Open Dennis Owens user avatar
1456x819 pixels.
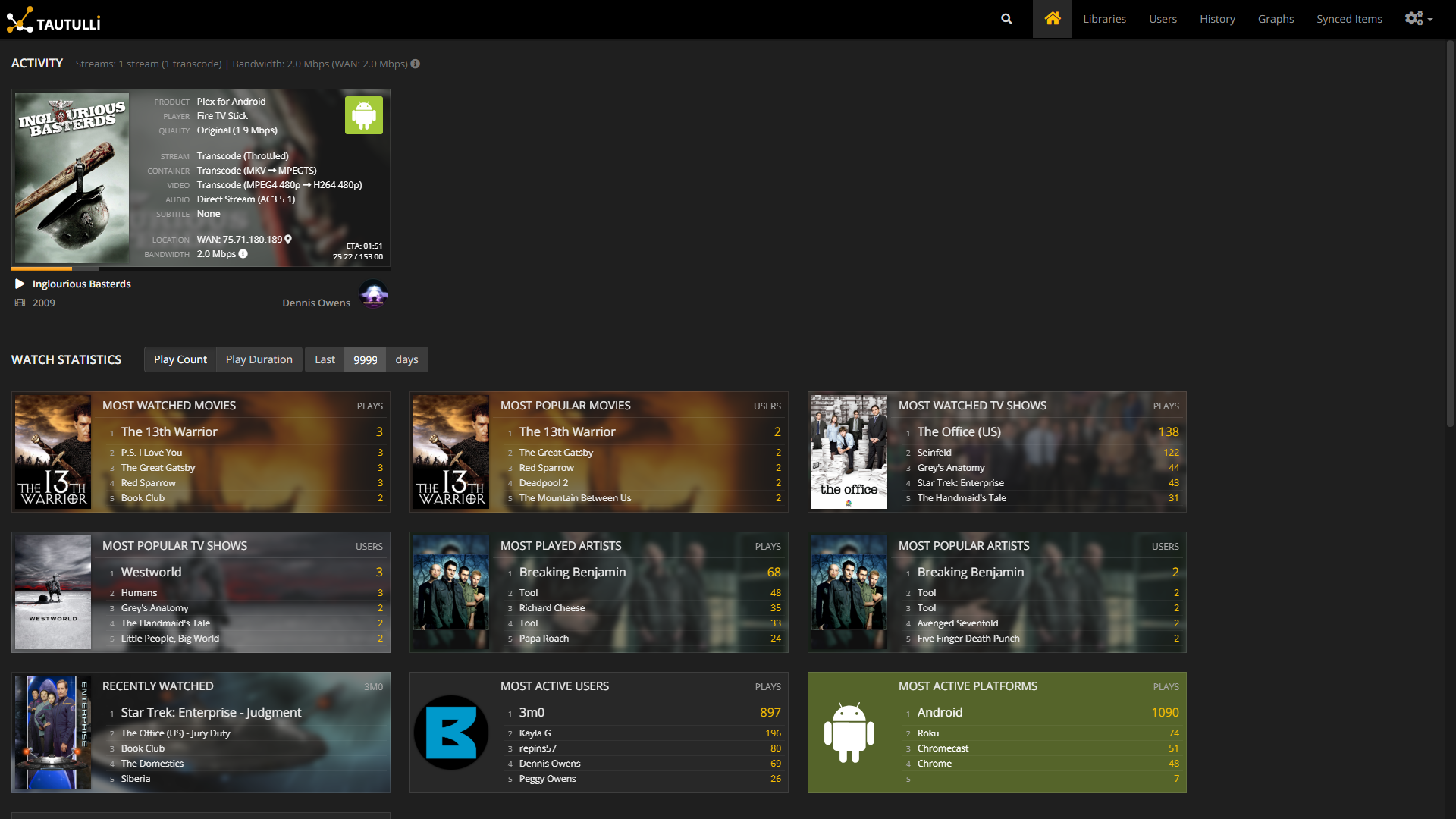click(373, 294)
